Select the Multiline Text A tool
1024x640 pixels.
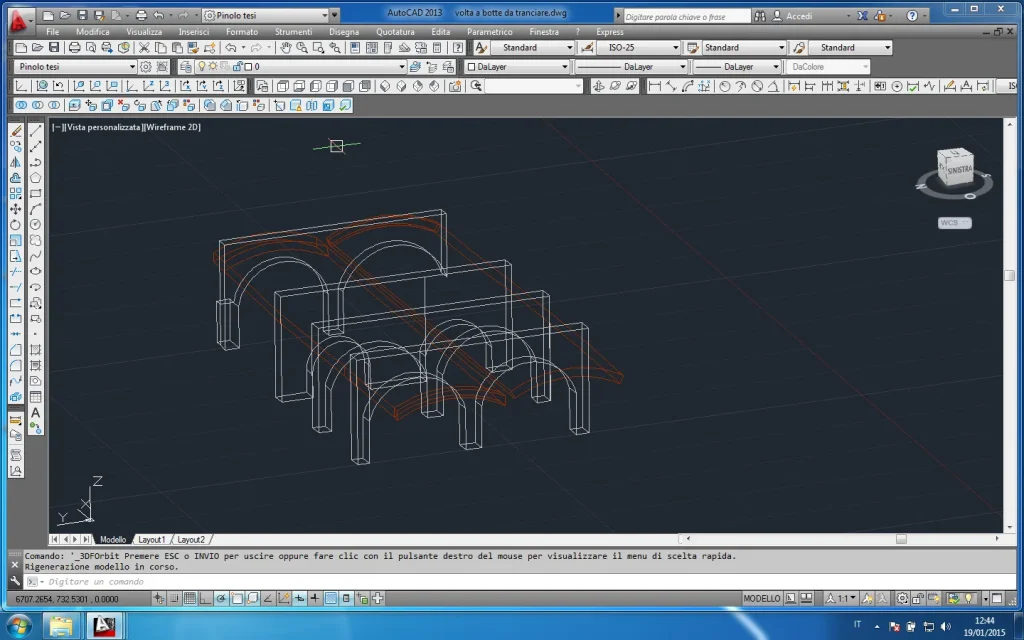35,413
